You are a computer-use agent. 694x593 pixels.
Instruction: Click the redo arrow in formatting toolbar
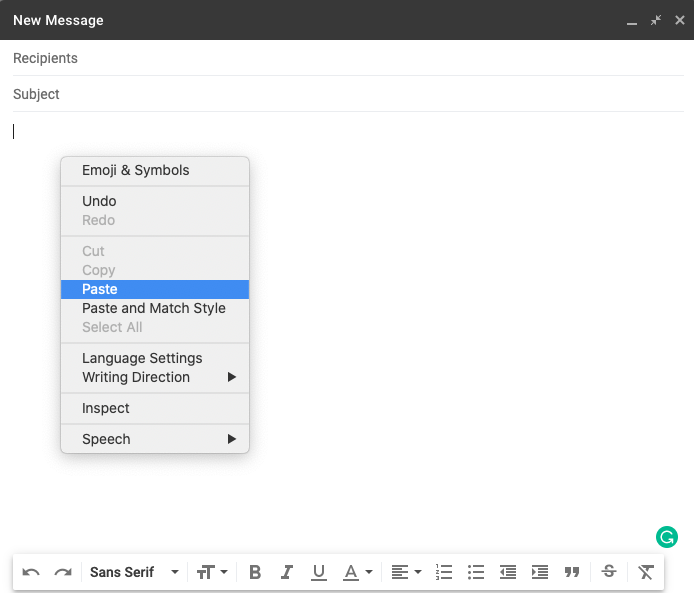coord(63,572)
